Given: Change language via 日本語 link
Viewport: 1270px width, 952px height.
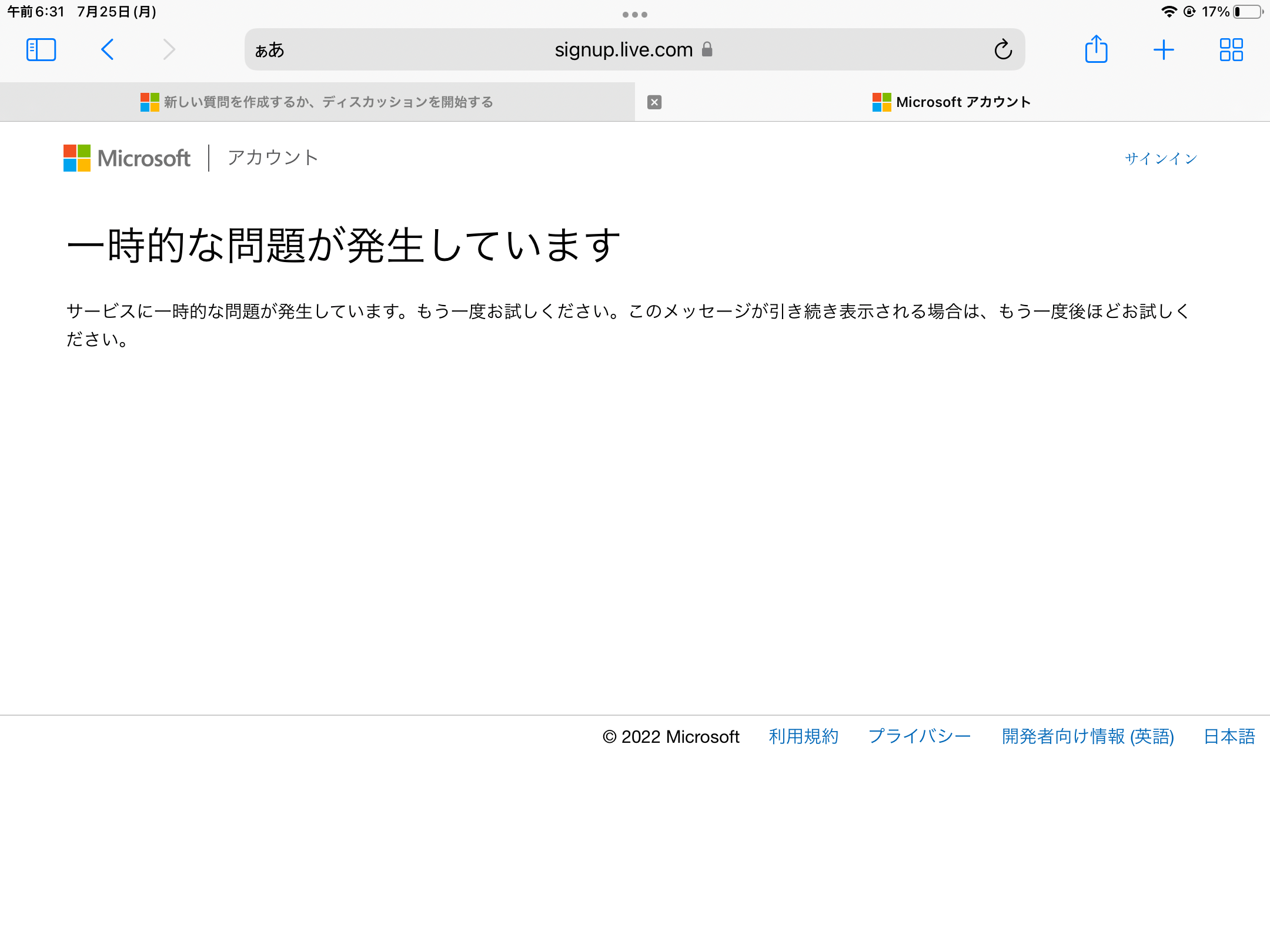Looking at the screenshot, I should 1229,736.
